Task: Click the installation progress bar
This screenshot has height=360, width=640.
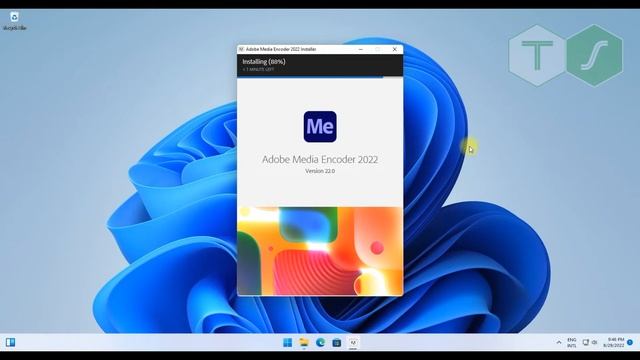Action: tap(320, 77)
